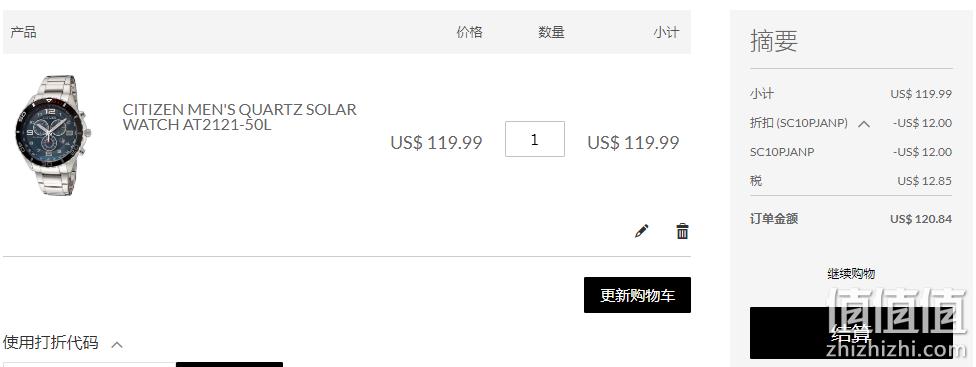Click the 使用打折代码 section label
This screenshot has width=976, height=367.
(50, 343)
